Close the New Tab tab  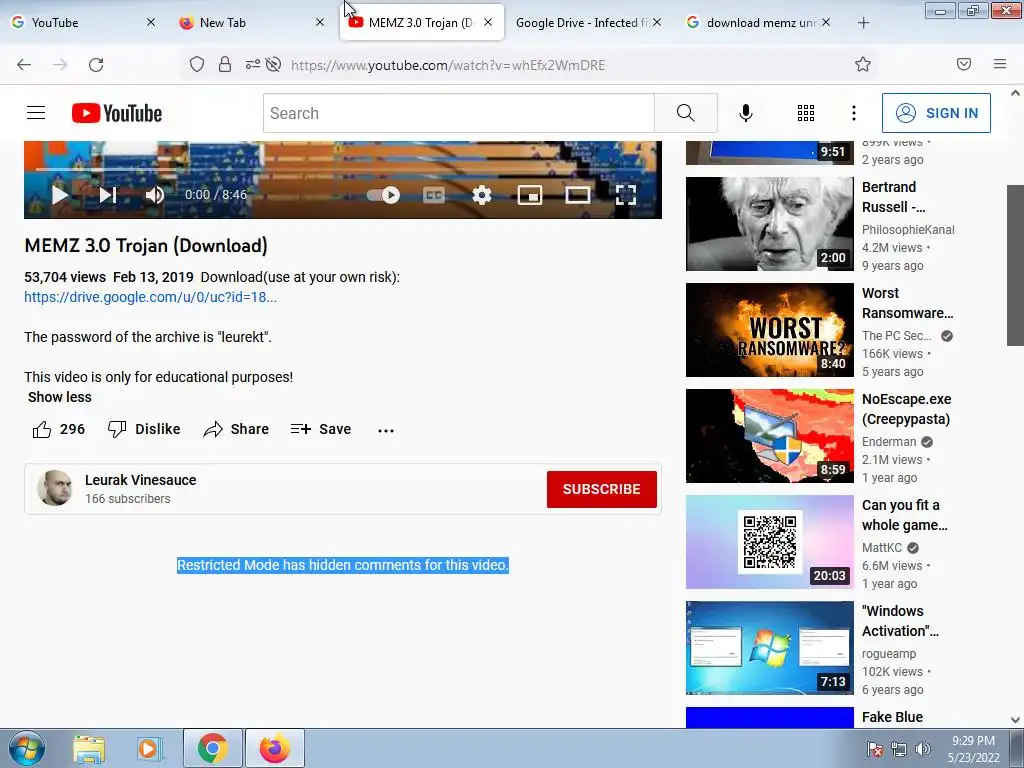pyautogui.click(x=319, y=22)
